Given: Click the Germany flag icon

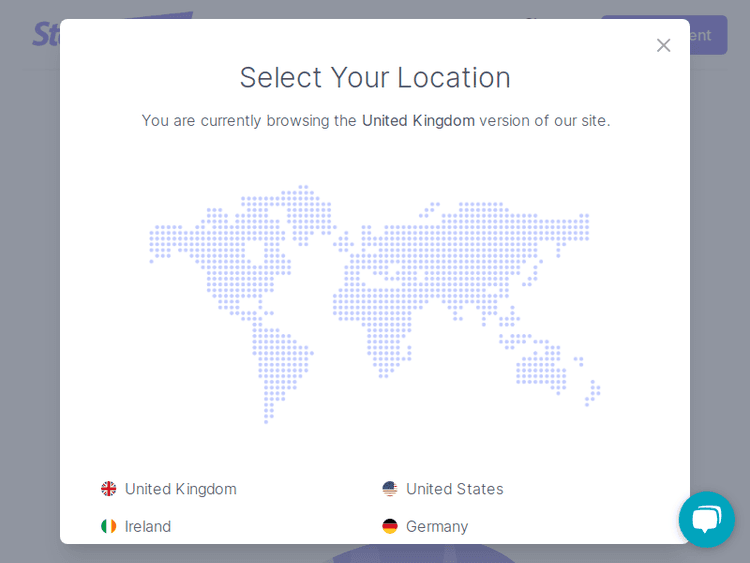Looking at the screenshot, I should point(390,526).
